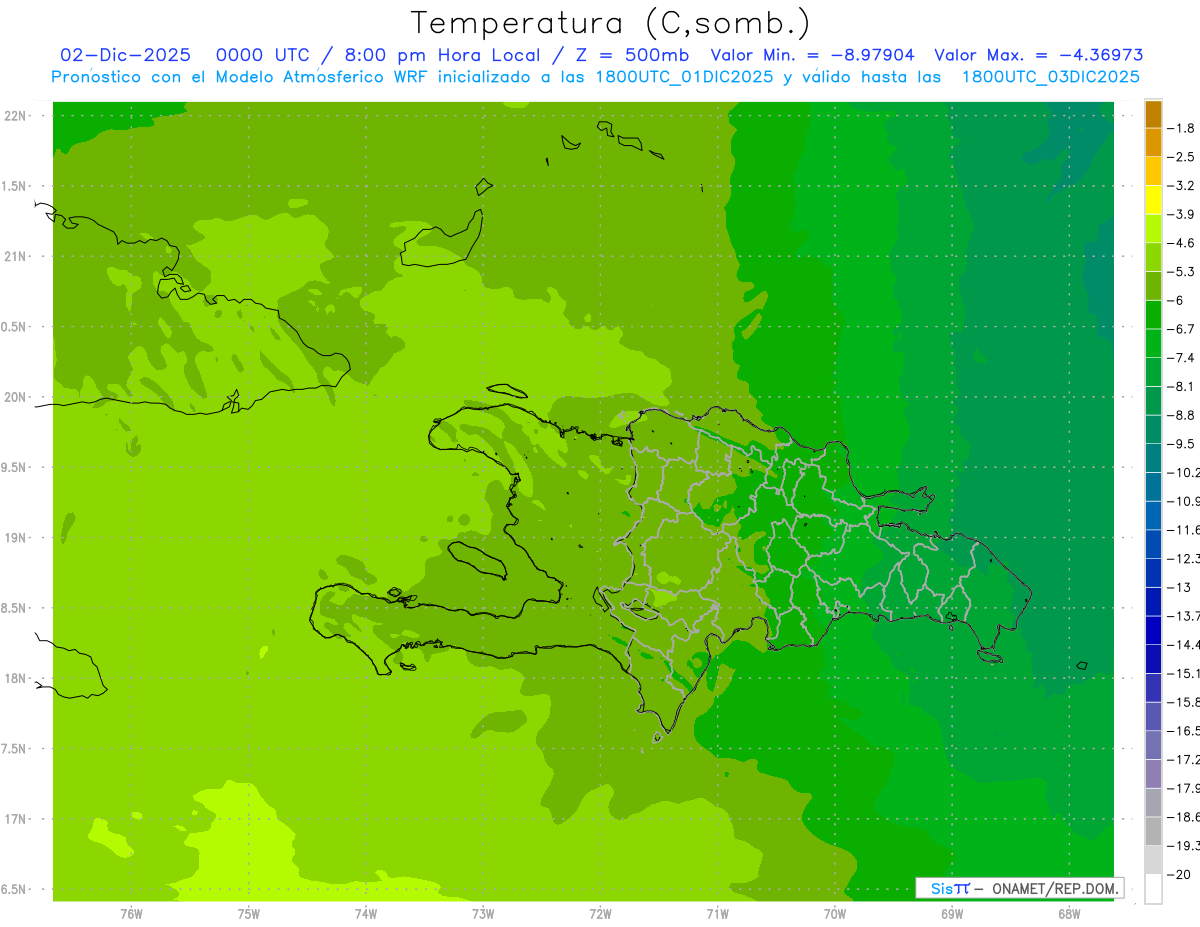Click the orange swatch between -1.8 and -2.5
Image resolution: width=1200 pixels, height=927 pixels.
click(x=1153, y=143)
